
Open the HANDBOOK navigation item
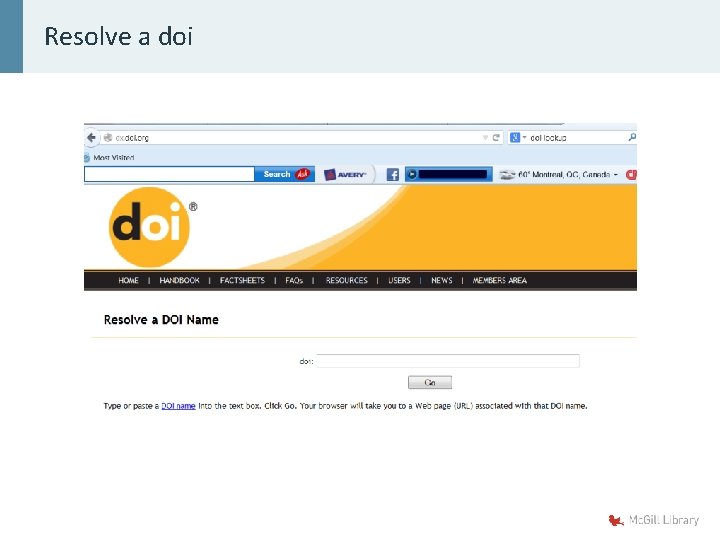180,280
